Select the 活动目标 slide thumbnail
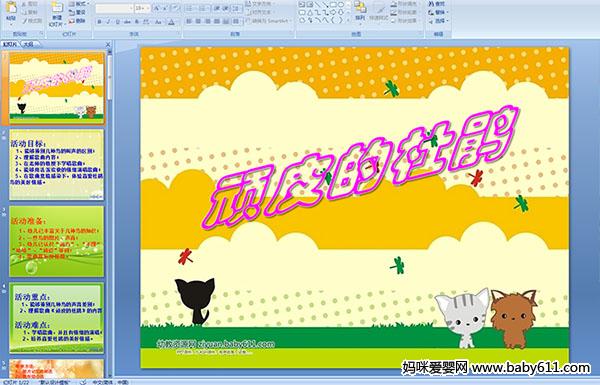The height and width of the screenshot is (385, 600). (56, 165)
